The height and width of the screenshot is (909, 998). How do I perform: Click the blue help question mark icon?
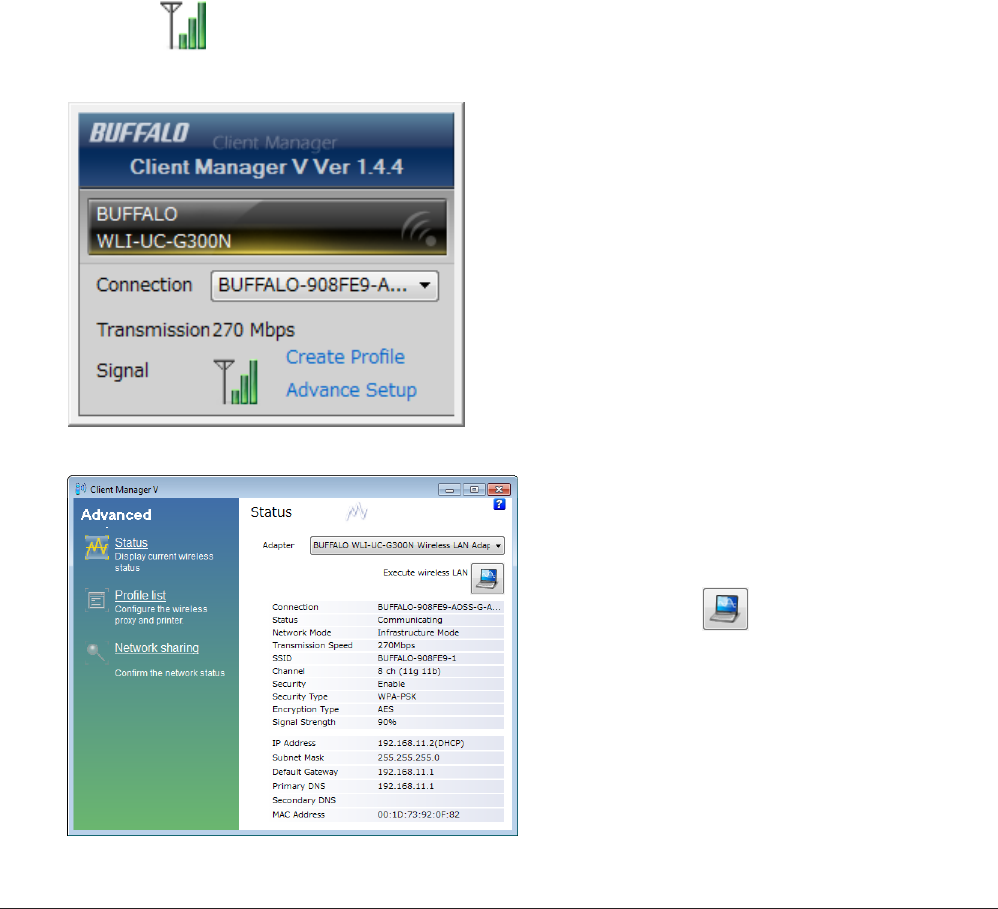[x=500, y=504]
